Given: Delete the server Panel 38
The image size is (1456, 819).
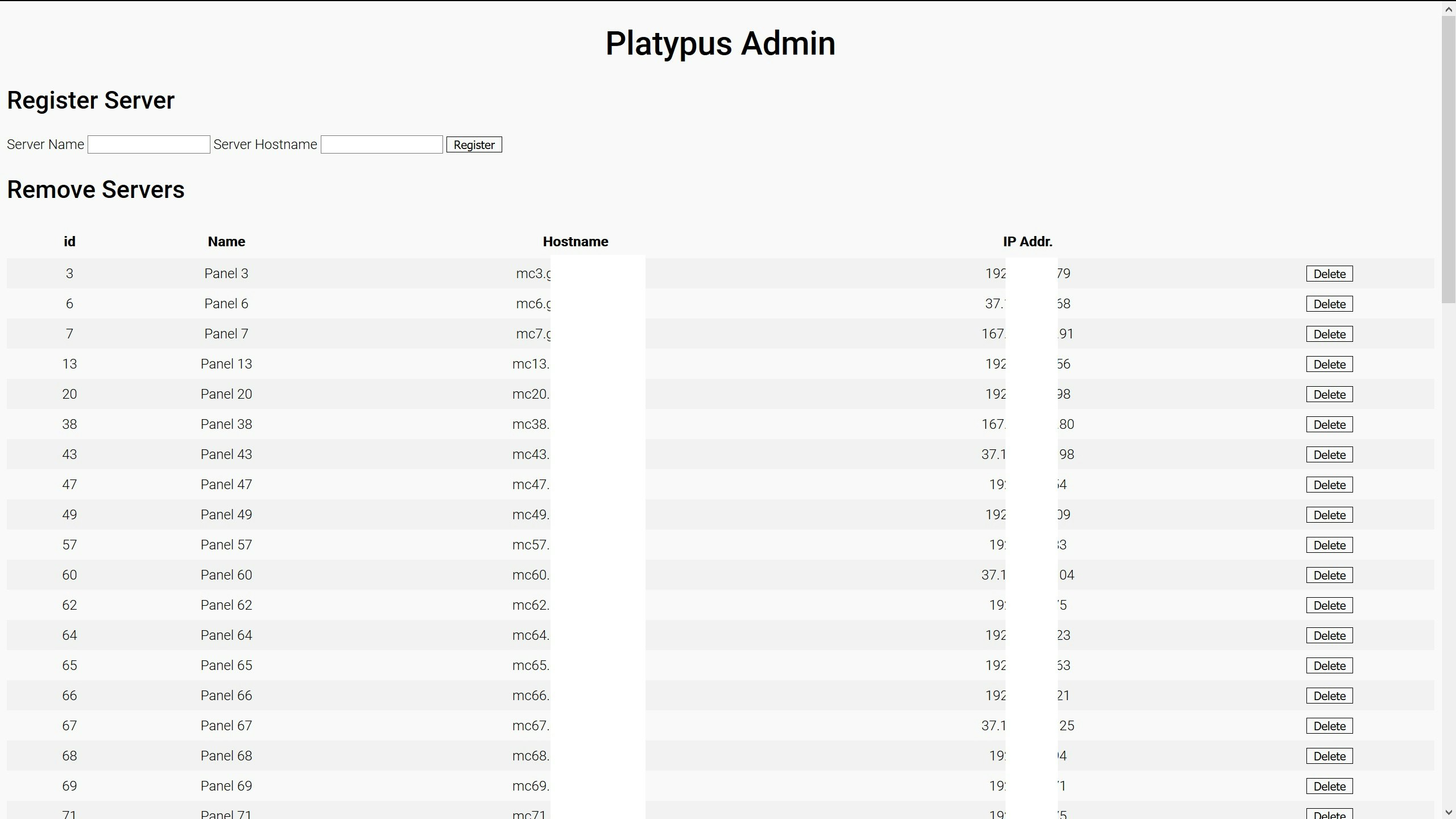Looking at the screenshot, I should click(x=1329, y=424).
